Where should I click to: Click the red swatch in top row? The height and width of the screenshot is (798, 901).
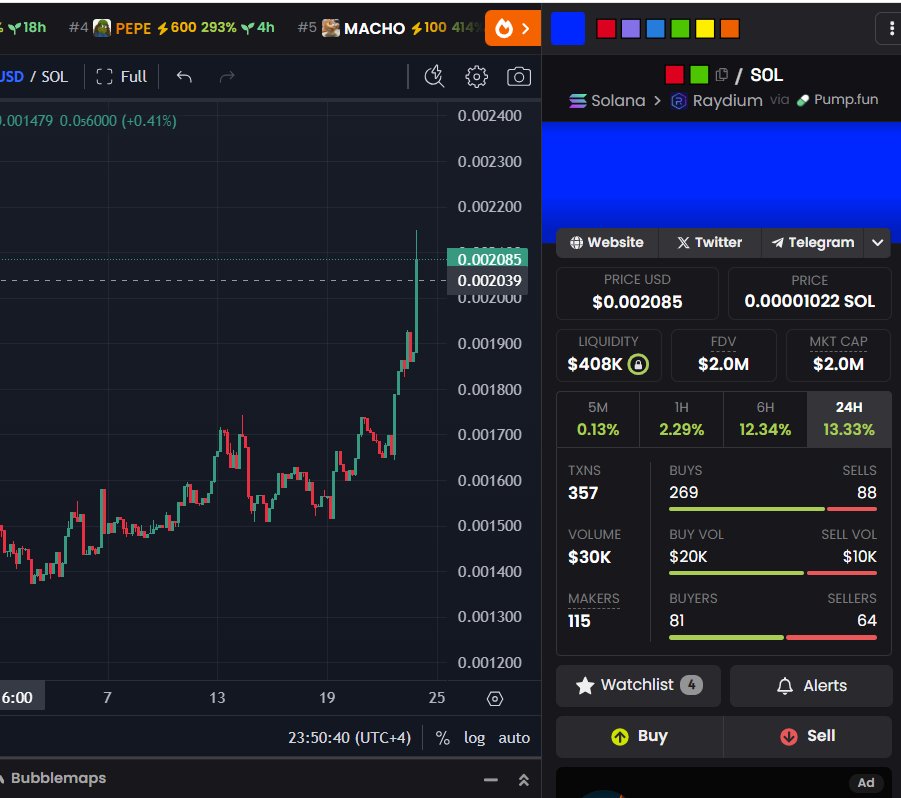[606, 28]
